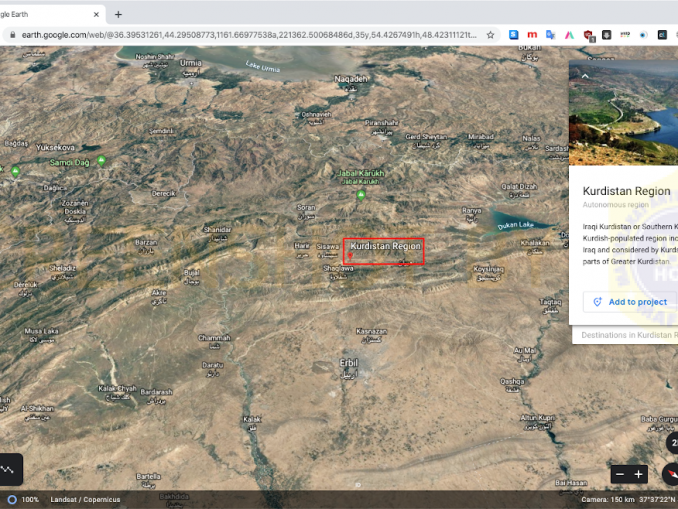This screenshot has height=509, width=678.
Task: Zoom in with the plus button
Action: click(639, 474)
